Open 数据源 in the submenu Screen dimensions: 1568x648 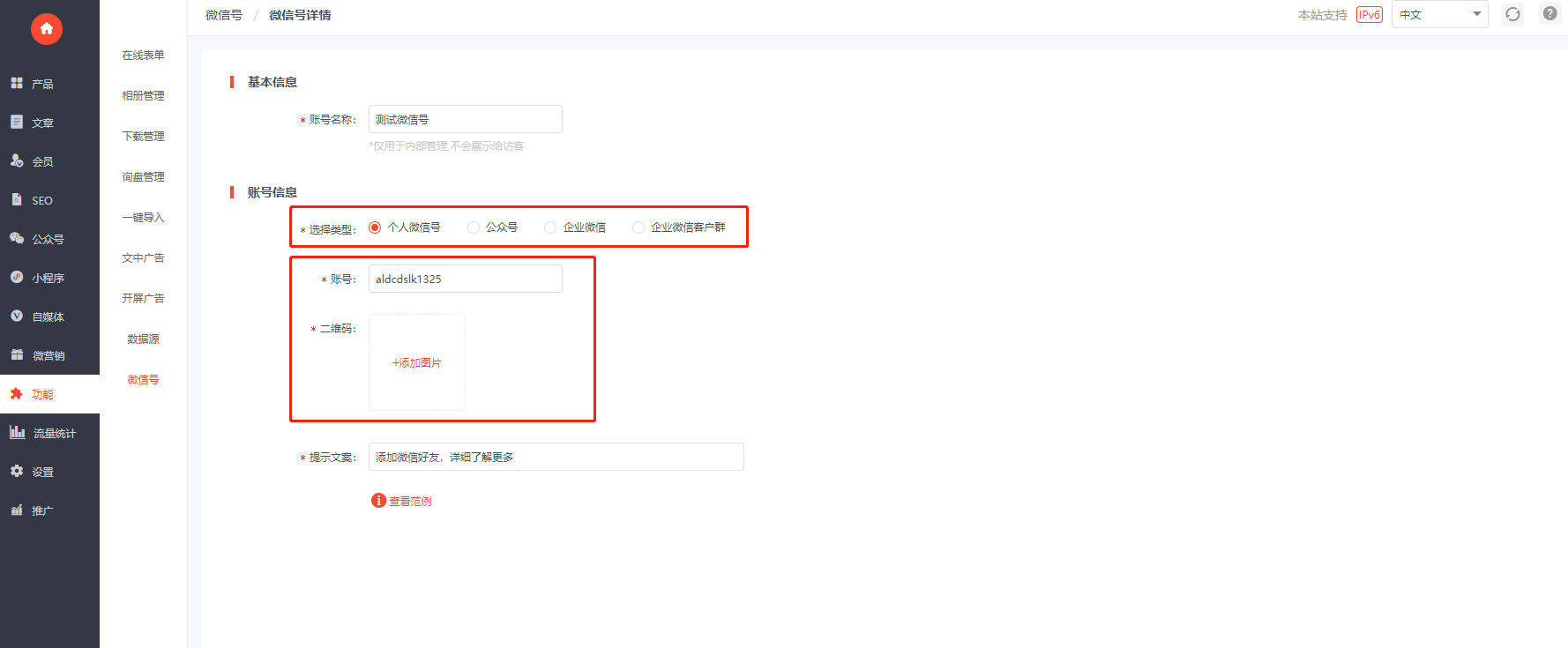tap(143, 339)
